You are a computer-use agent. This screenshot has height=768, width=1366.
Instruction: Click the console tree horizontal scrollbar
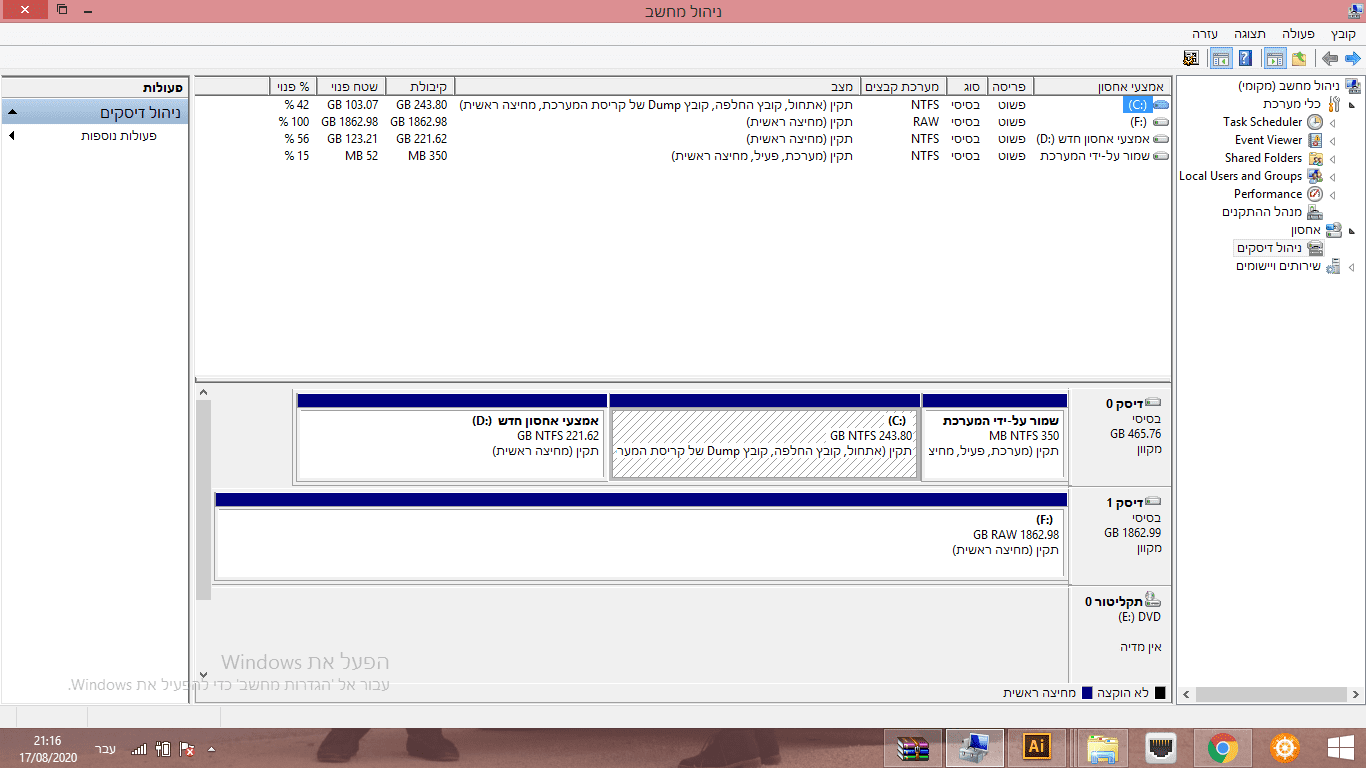point(1271,694)
